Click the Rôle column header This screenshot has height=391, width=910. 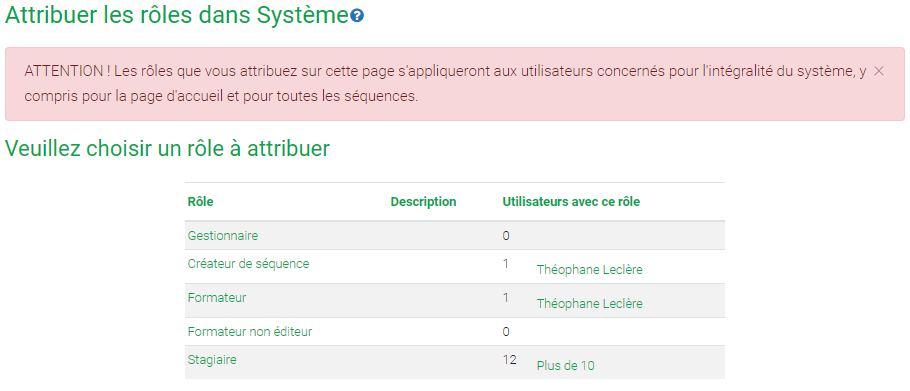tap(201, 202)
